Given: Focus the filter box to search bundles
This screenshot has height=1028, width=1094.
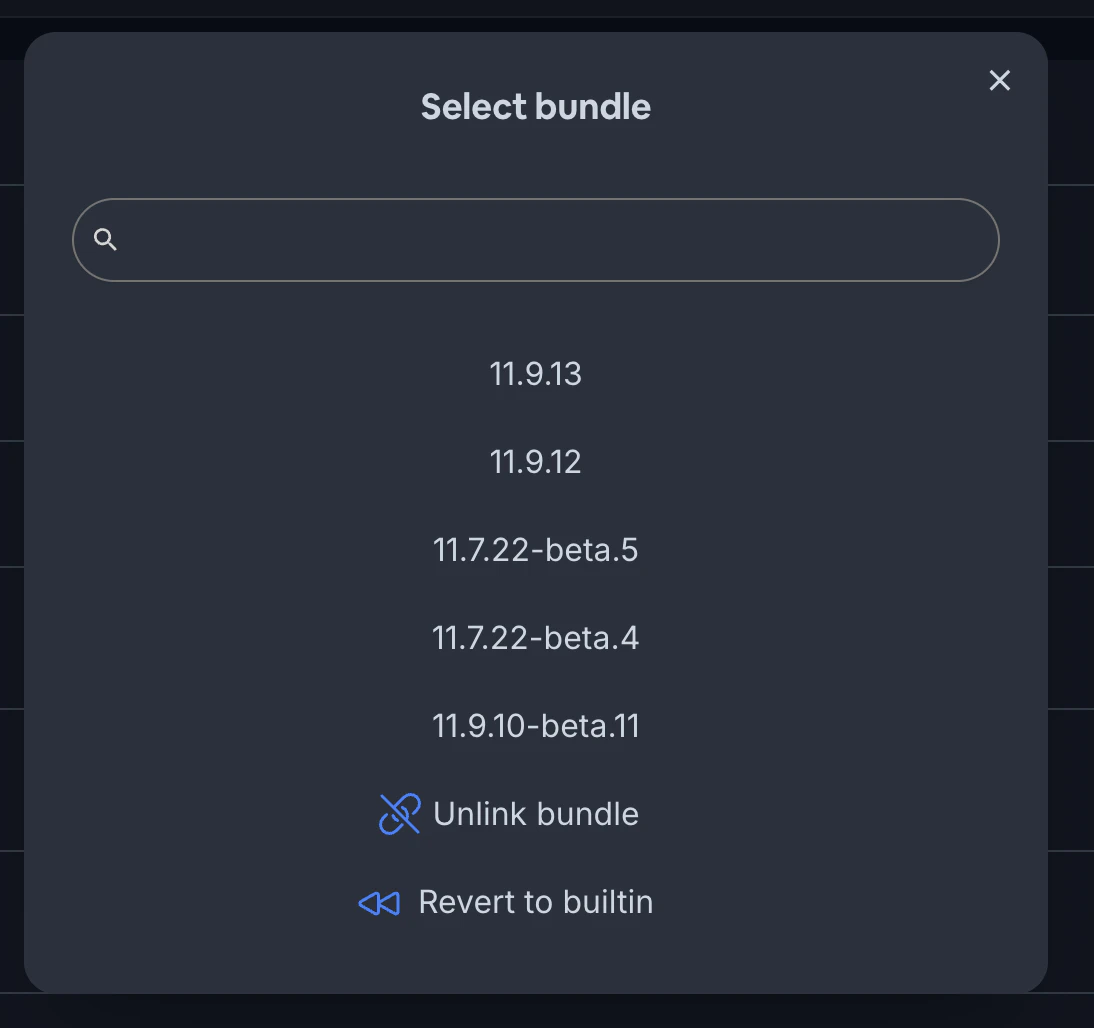Looking at the screenshot, I should coord(536,239).
